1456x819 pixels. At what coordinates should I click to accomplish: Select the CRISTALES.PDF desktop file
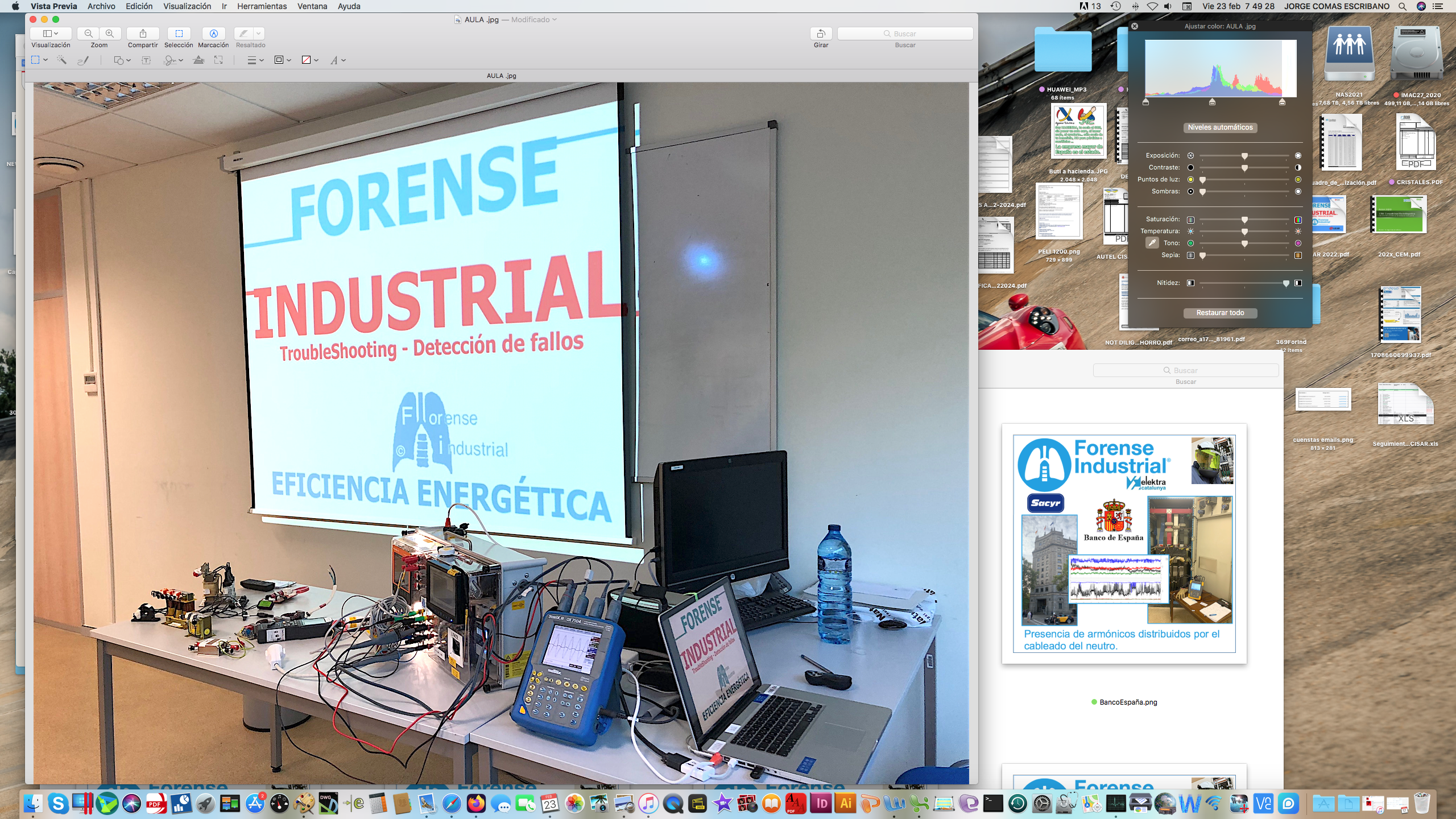1416,142
